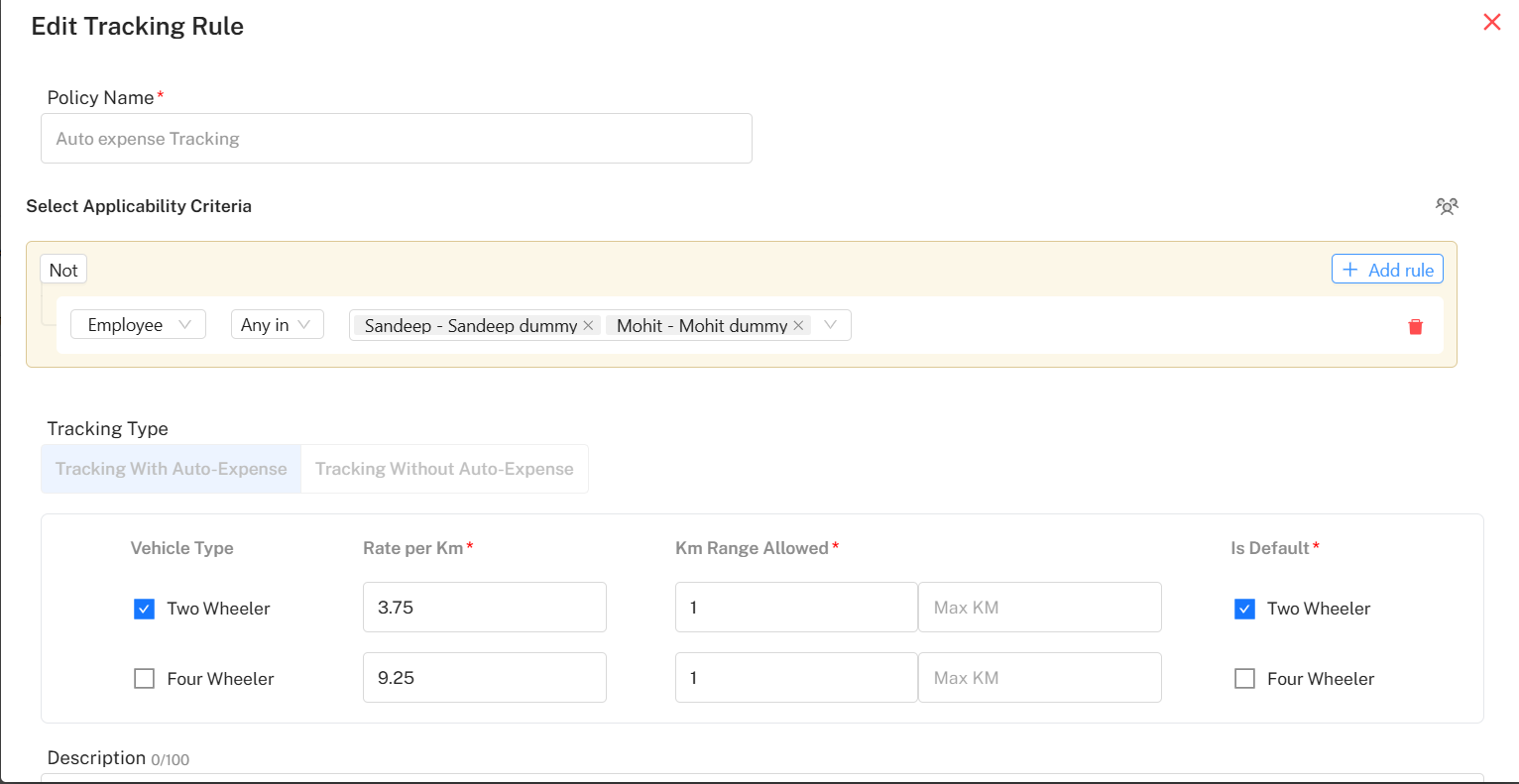Open the Employee criteria dropdown
This screenshot has height=784, width=1519.
138,325
